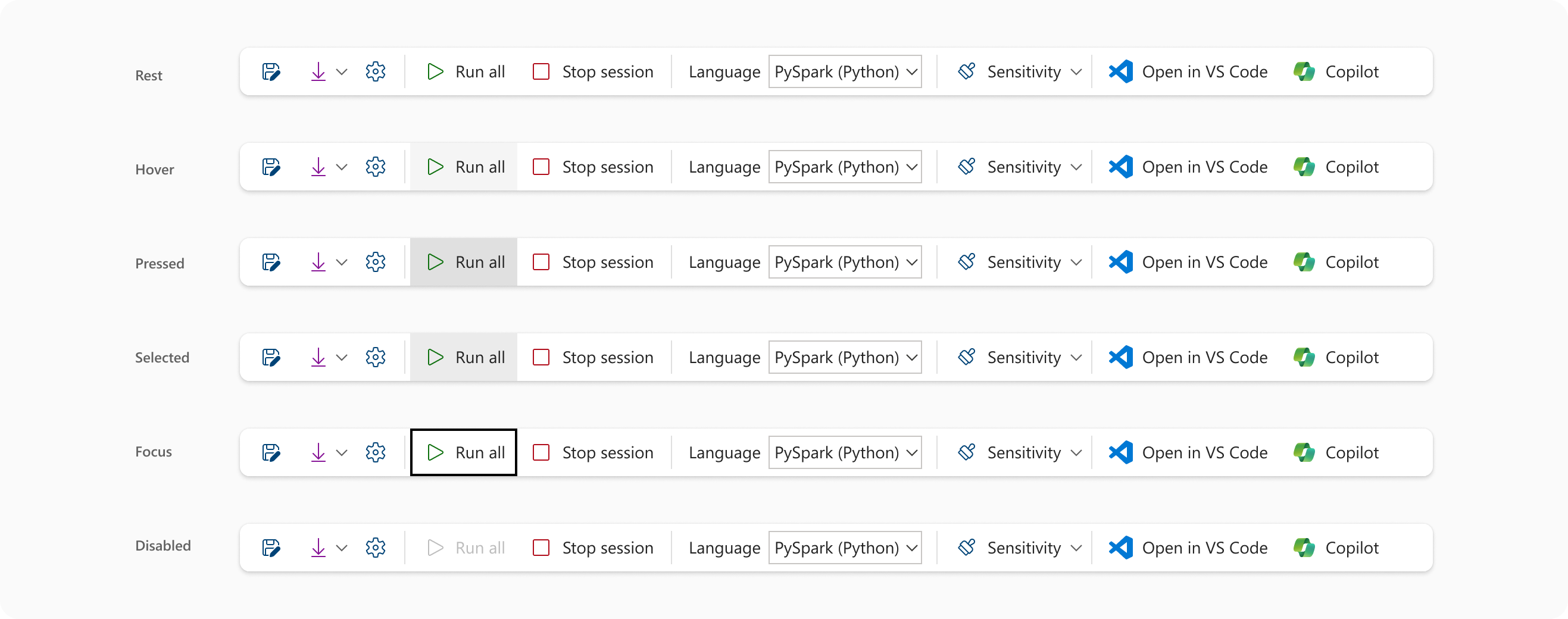Expand Sensitivity dropdown in Pressed row
This screenshot has width=1568, height=619.
coord(1076,262)
